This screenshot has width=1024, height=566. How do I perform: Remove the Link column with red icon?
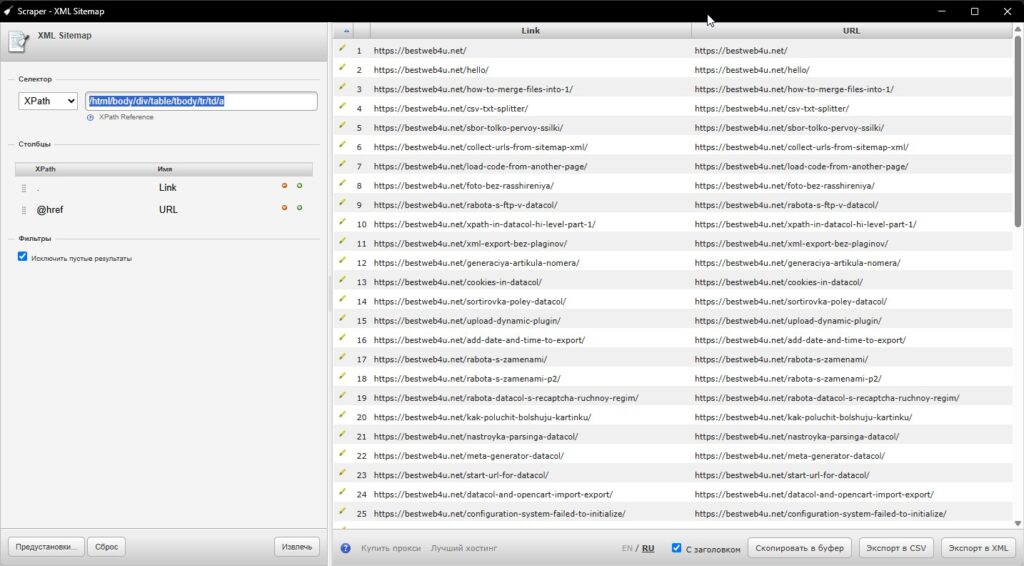coord(284,186)
